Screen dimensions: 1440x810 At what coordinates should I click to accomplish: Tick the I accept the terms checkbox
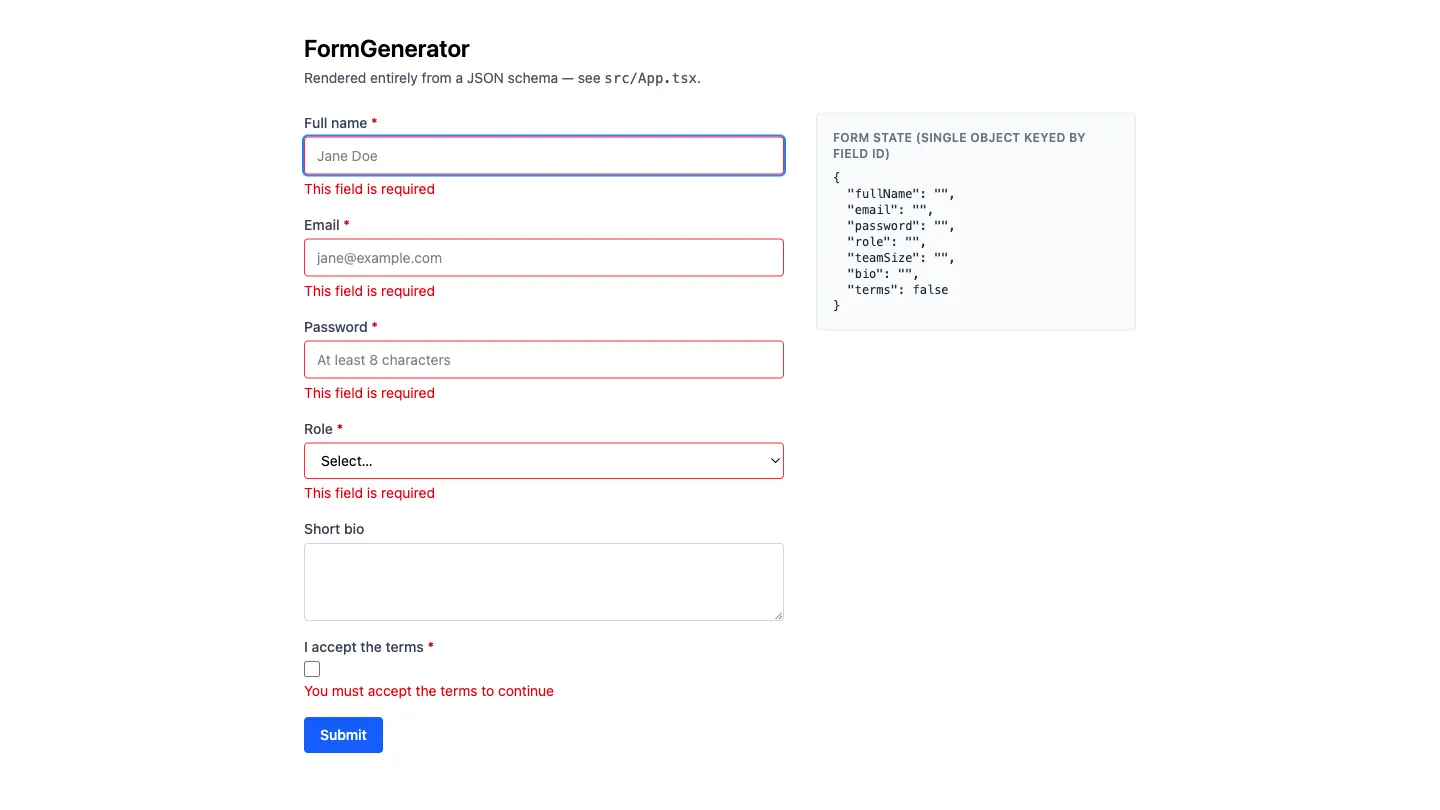point(312,669)
